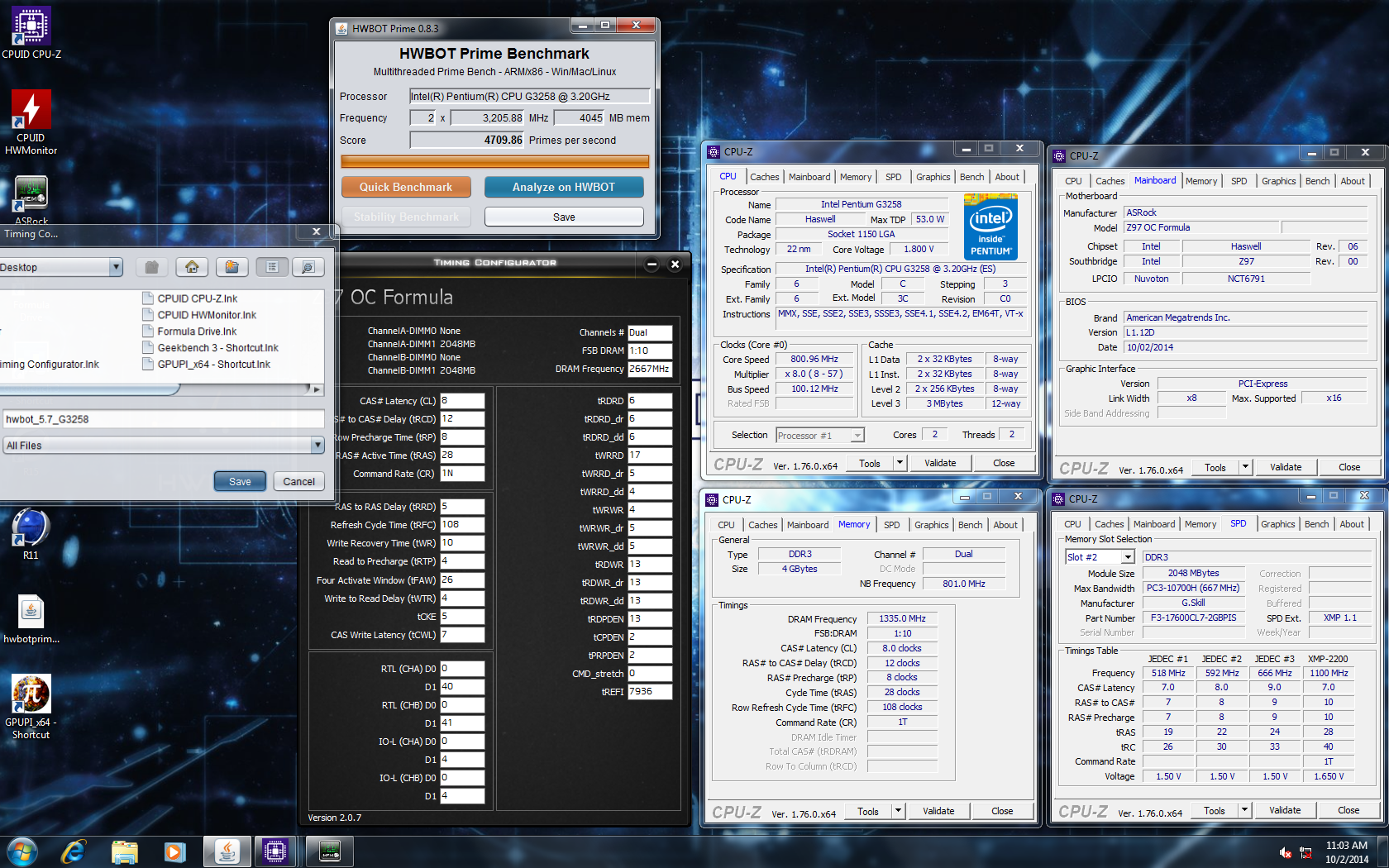Click Validate in CPU-Z CPU window
This screenshot has height=868, width=1389.
tap(940, 463)
